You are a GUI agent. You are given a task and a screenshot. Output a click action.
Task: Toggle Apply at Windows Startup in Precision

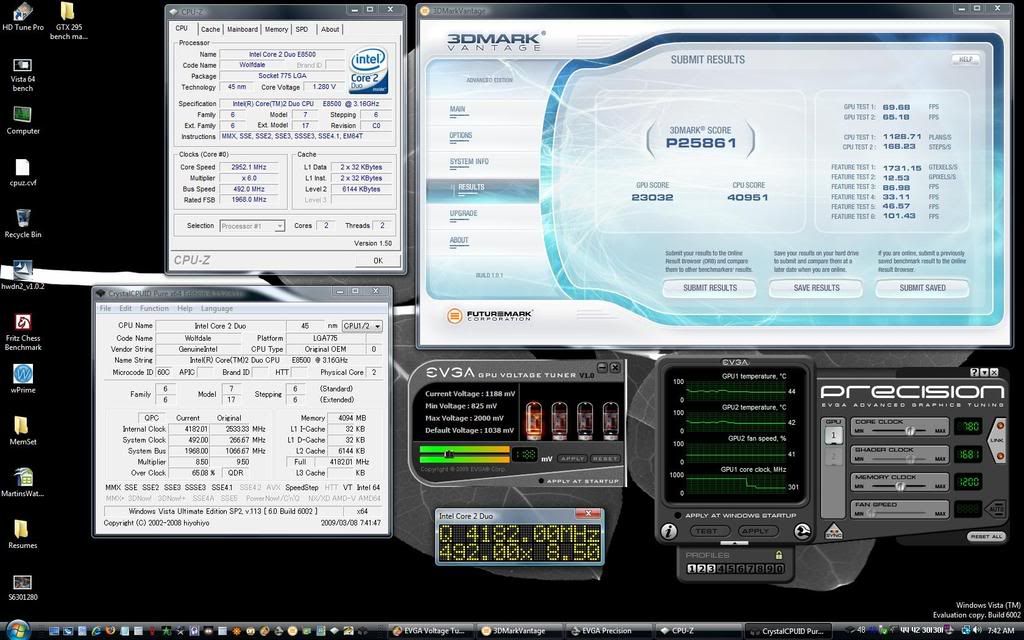[678, 515]
